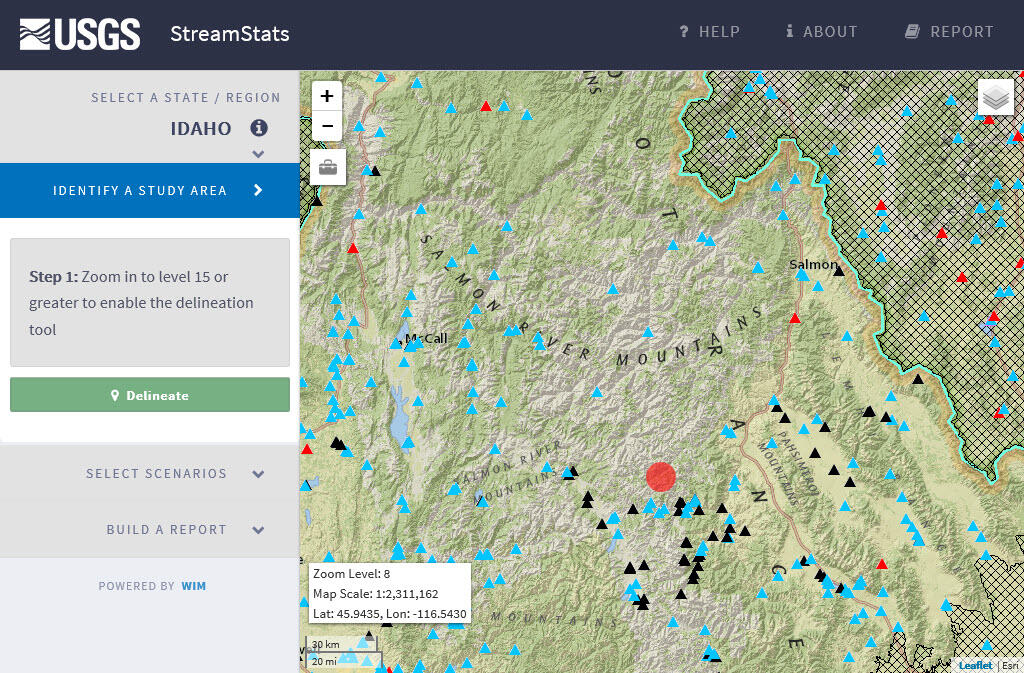Click the USGS logo
This screenshot has width=1024, height=673.
pyautogui.click(x=78, y=33)
